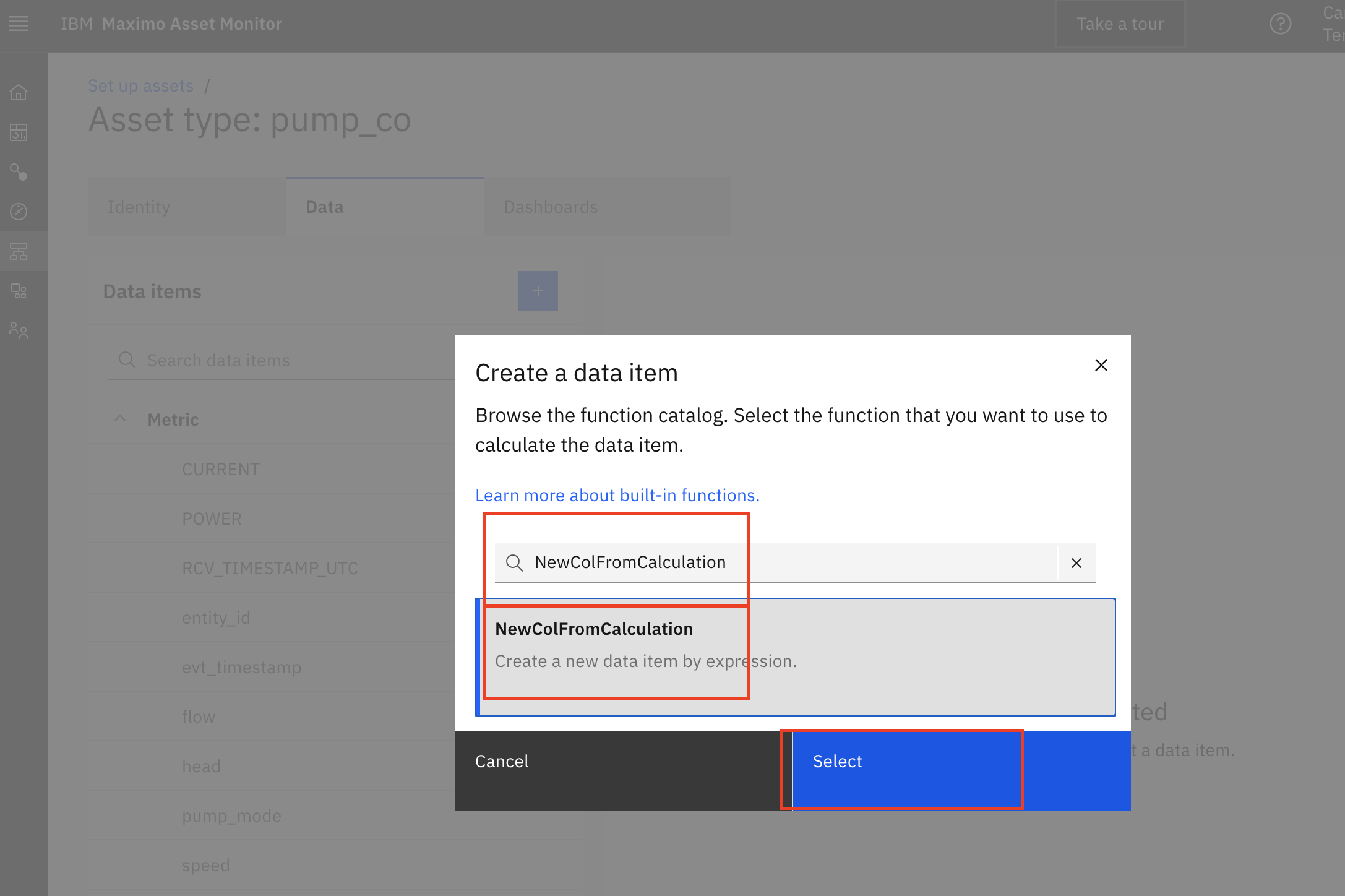Switch to the Dashboards tab
This screenshot has height=896, width=1345.
(x=608, y=207)
